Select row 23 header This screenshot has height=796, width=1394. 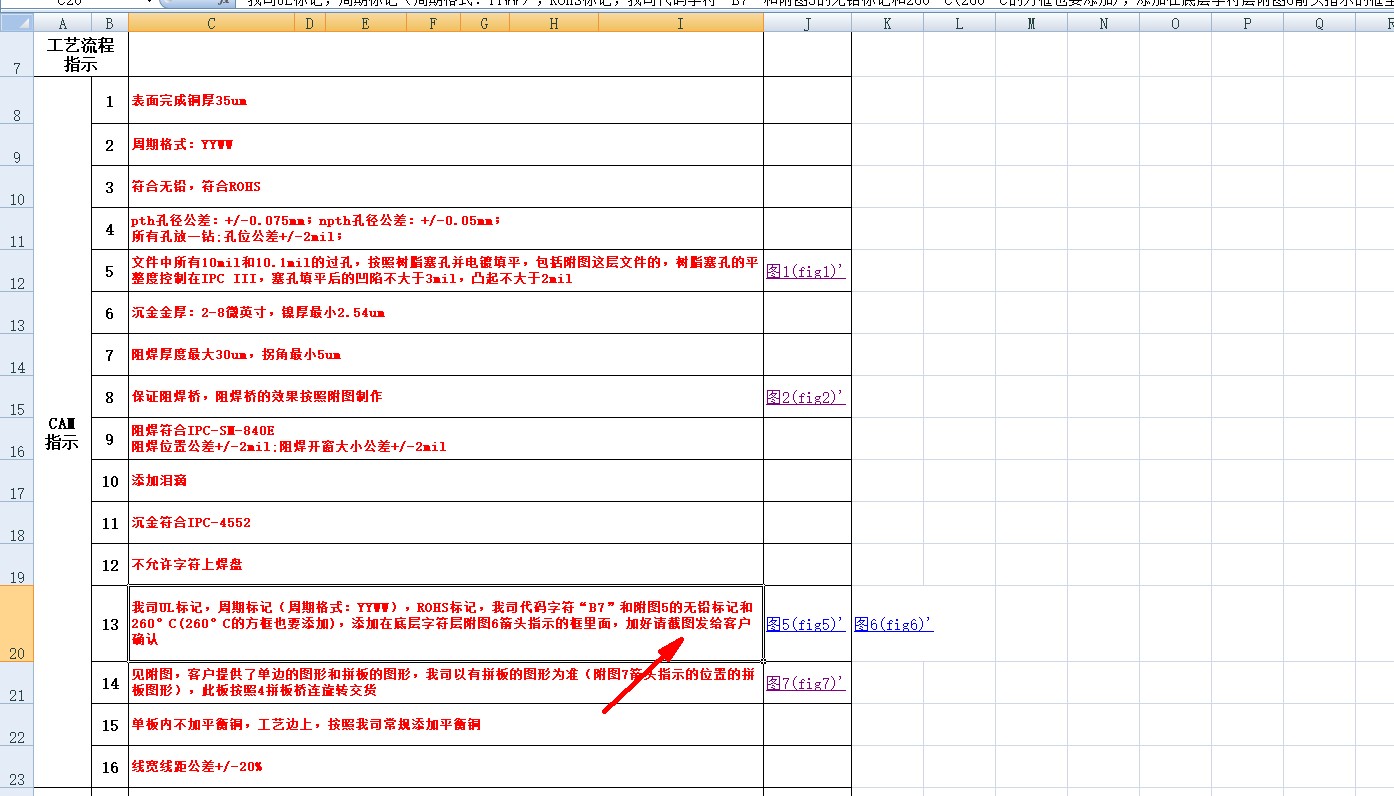pyautogui.click(x=17, y=767)
